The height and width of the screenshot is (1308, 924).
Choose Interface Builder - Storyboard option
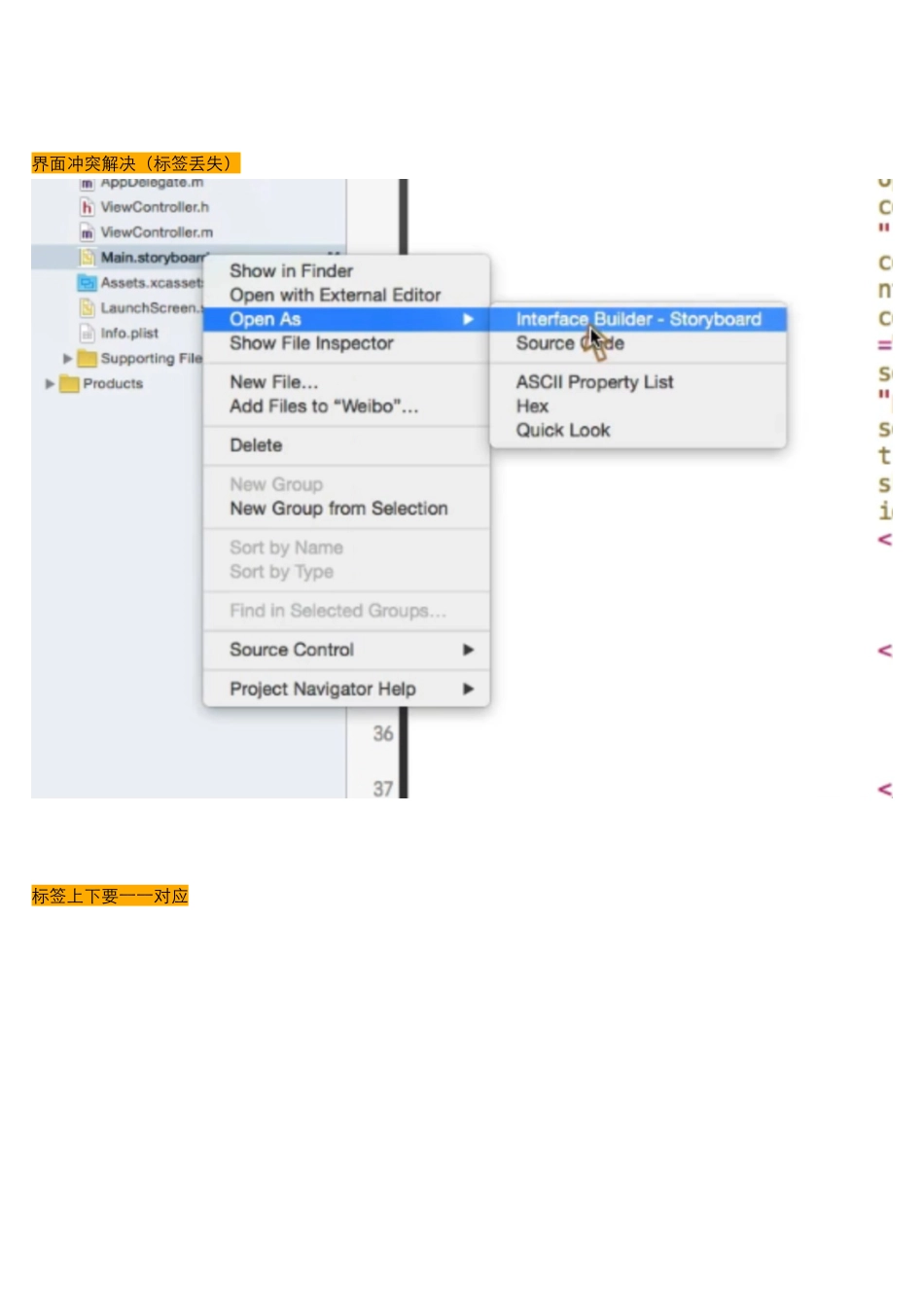(638, 319)
